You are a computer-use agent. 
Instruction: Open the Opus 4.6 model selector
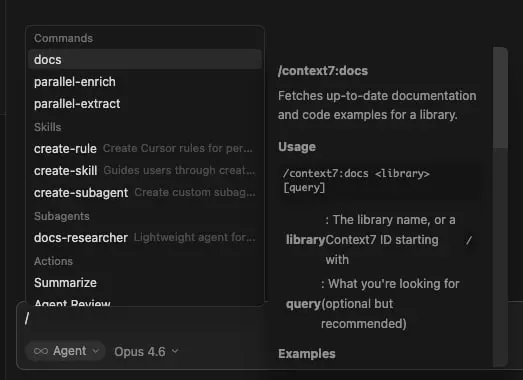(146, 352)
